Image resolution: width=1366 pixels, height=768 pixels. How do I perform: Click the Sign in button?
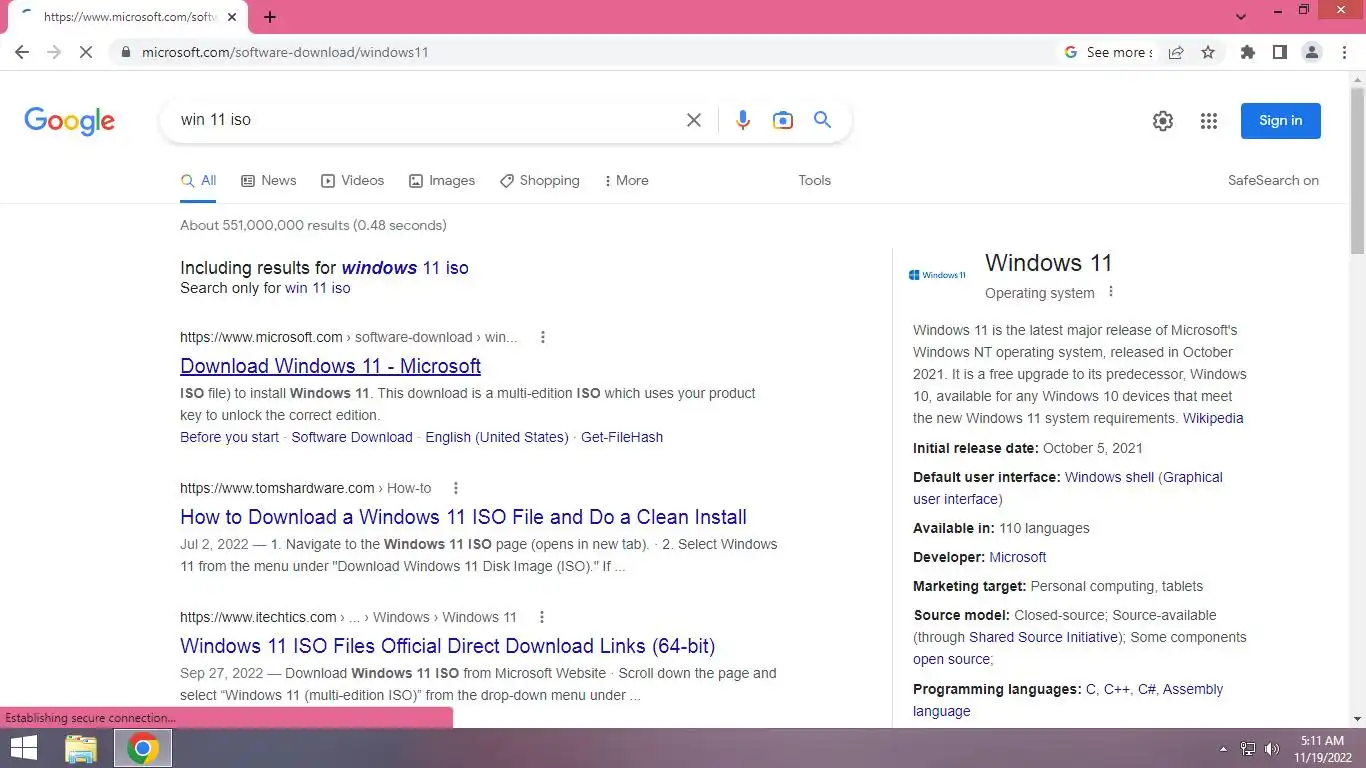tap(1280, 121)
